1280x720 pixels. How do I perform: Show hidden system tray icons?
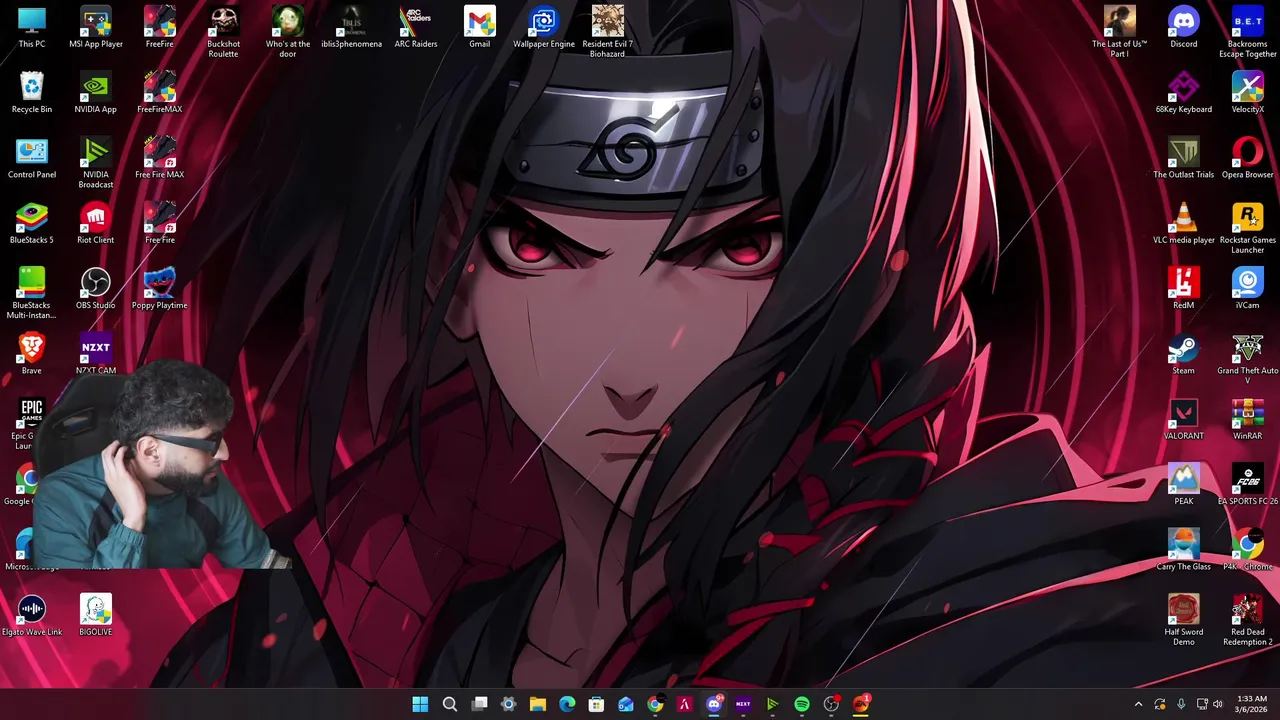pyautogui.click(x=1138, y=705)
